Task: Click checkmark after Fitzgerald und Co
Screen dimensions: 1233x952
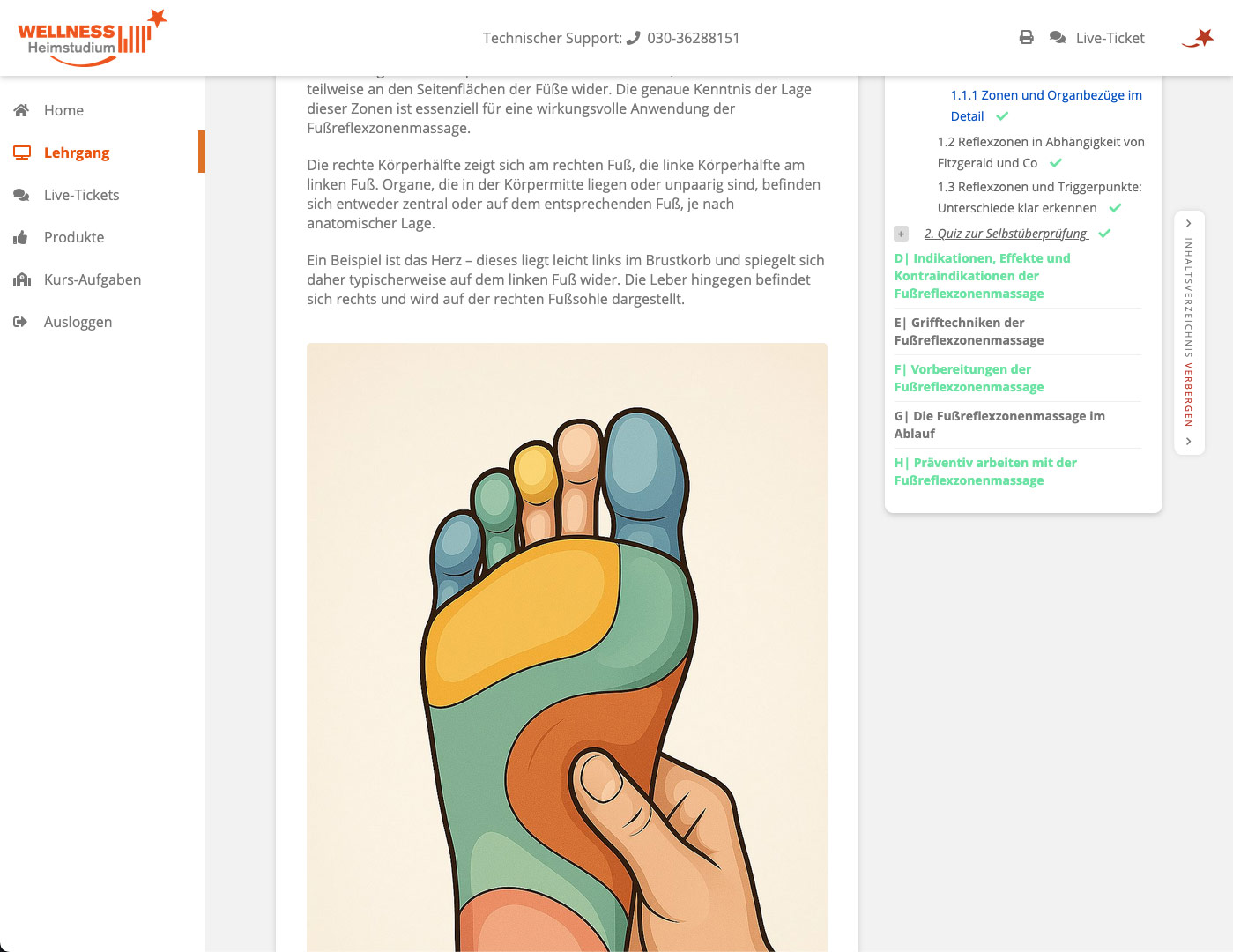Action: tap(1056, 163)
